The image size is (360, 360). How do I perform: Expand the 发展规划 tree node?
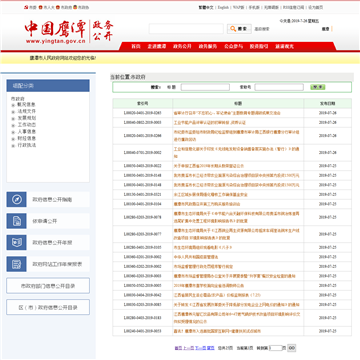[13, 118]
